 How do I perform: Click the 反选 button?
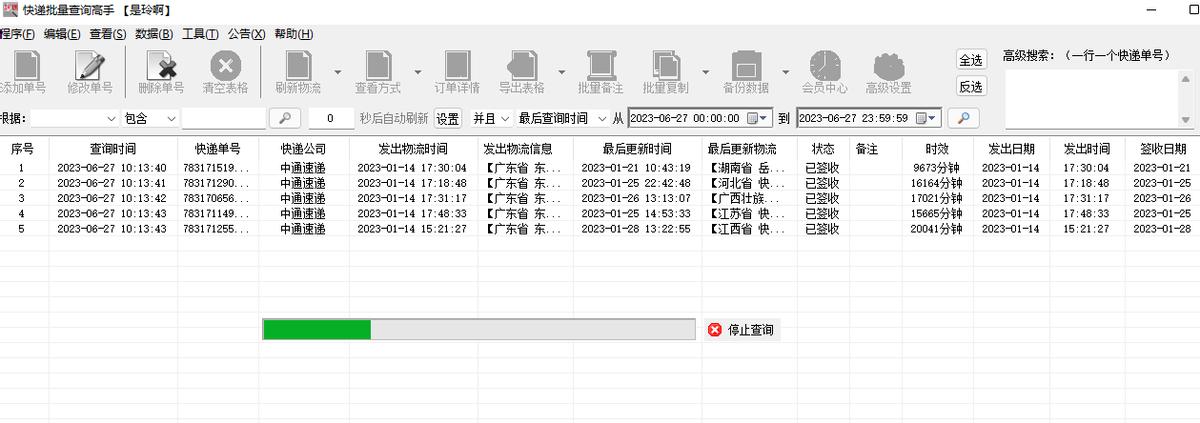coord(971,87)
